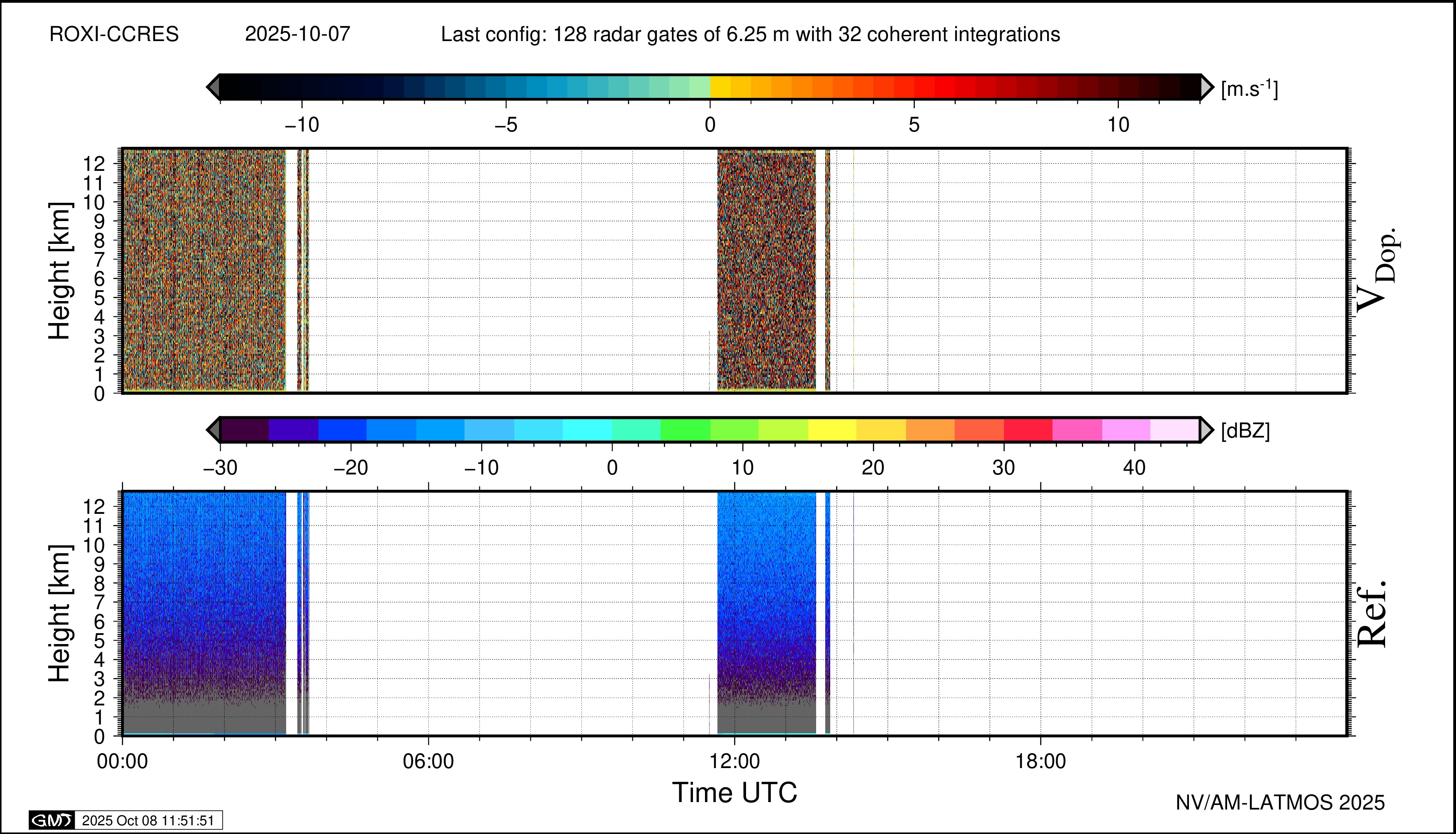Viewport: 1456px width, 834px height.
Task: Click the velocity colorbar right arrow
Action: click(1207, 87)
